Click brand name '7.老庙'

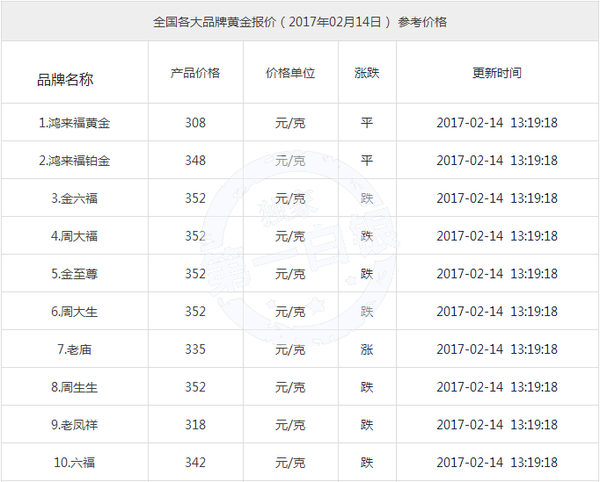click(x=74, y=349)
